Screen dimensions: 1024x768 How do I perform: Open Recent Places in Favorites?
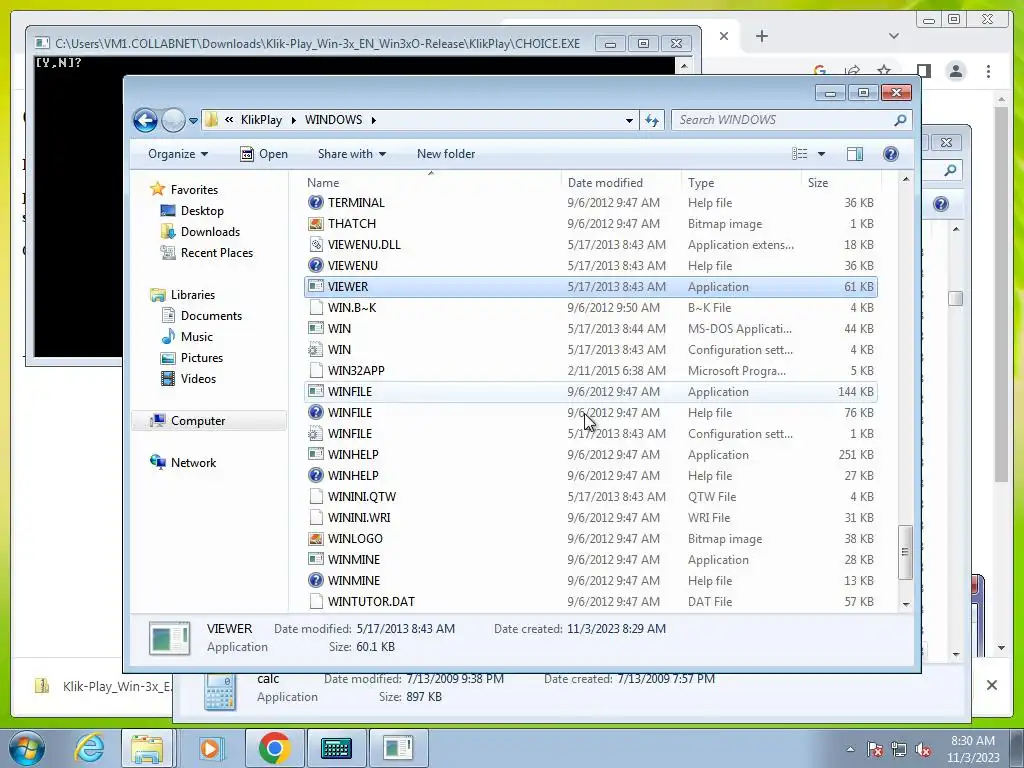point(216,253)
